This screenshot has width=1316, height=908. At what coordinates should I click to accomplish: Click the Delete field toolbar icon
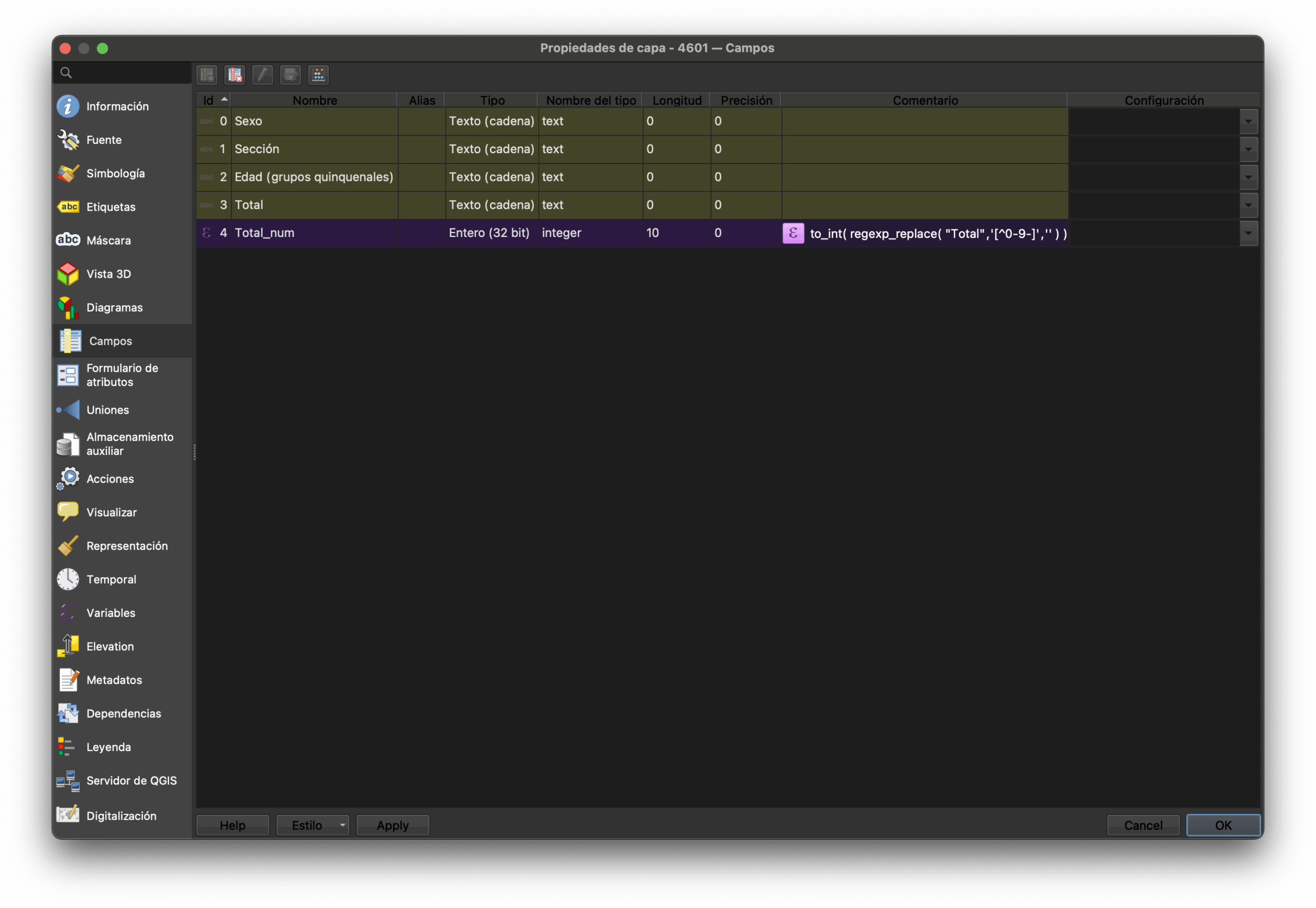tap(235, 75)
